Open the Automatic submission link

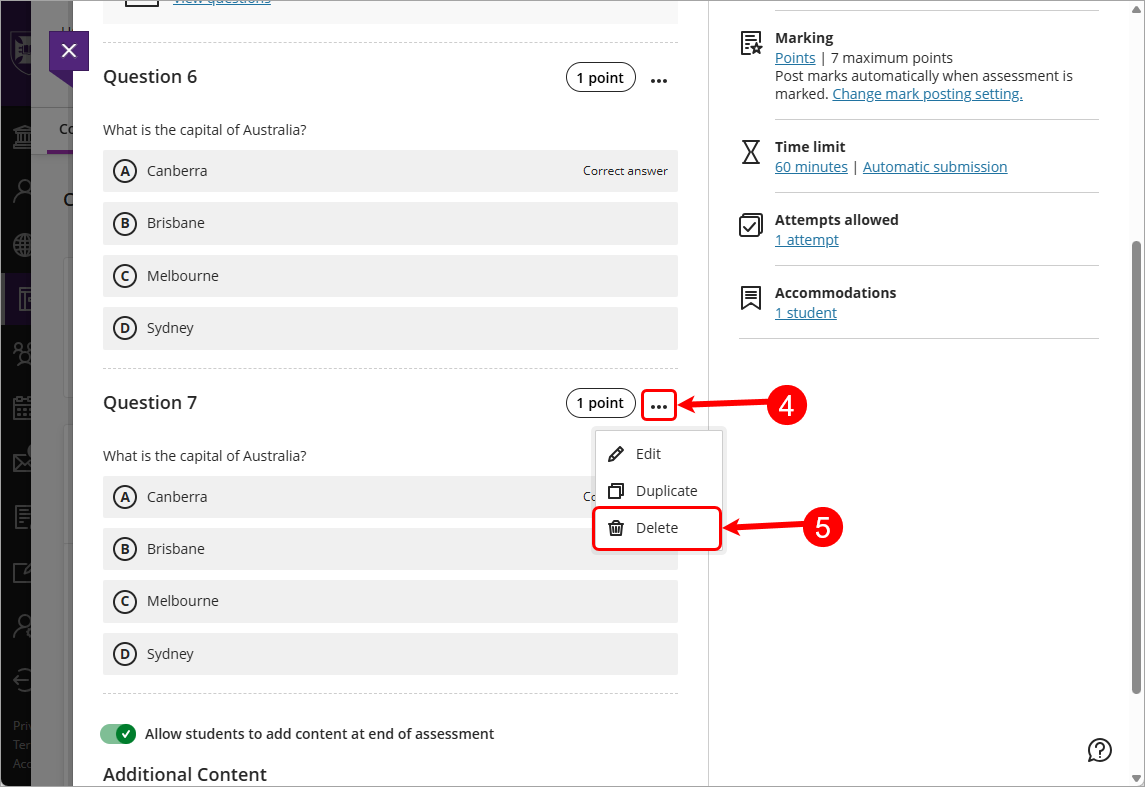click(935, 167)
